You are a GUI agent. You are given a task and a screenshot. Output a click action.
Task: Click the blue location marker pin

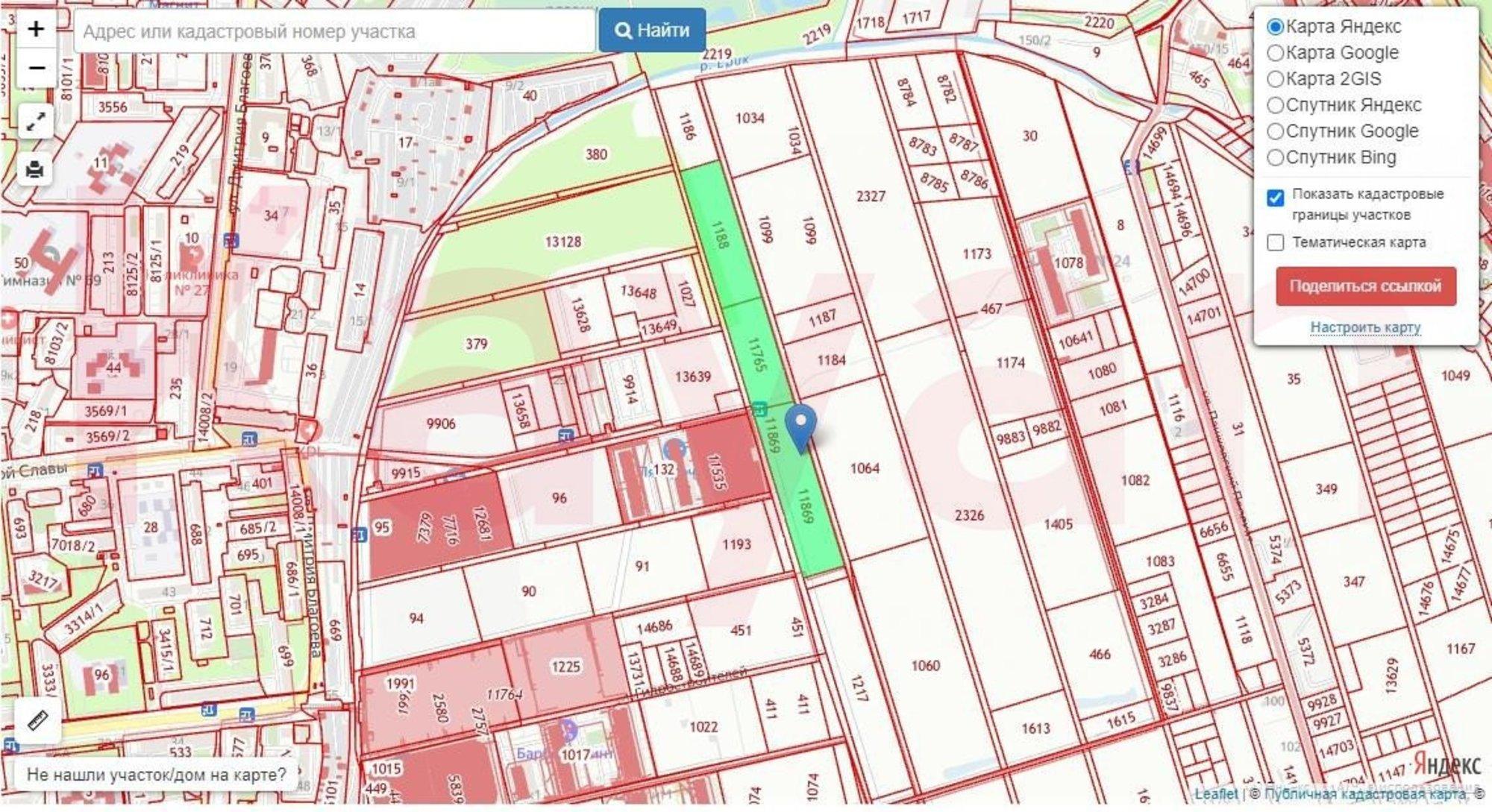(801, 429)
